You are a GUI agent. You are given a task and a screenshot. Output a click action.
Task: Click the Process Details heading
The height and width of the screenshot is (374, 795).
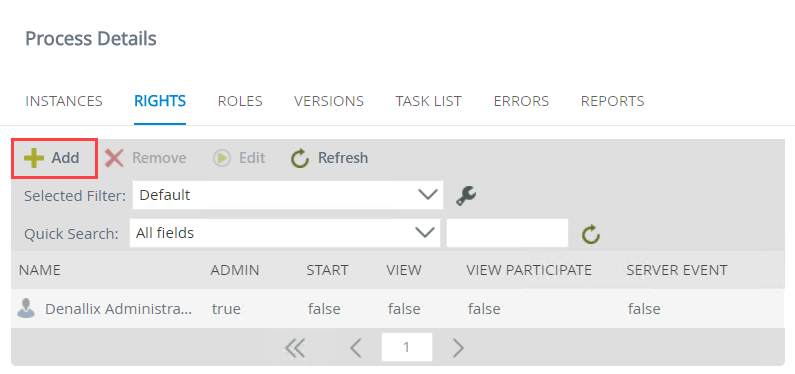[x=91, y=39]
